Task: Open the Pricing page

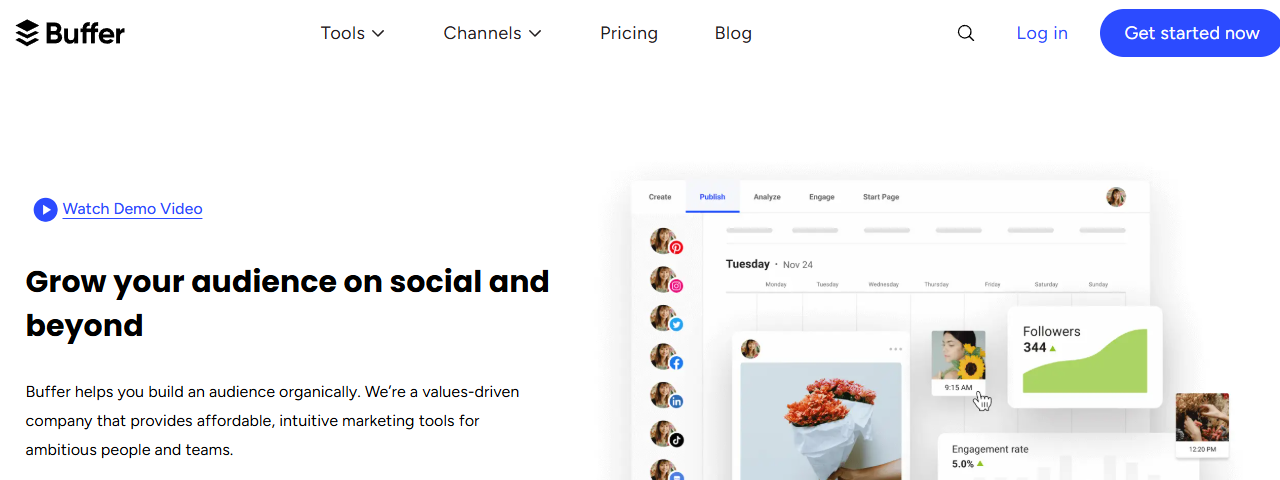Action: click(629, 33)
